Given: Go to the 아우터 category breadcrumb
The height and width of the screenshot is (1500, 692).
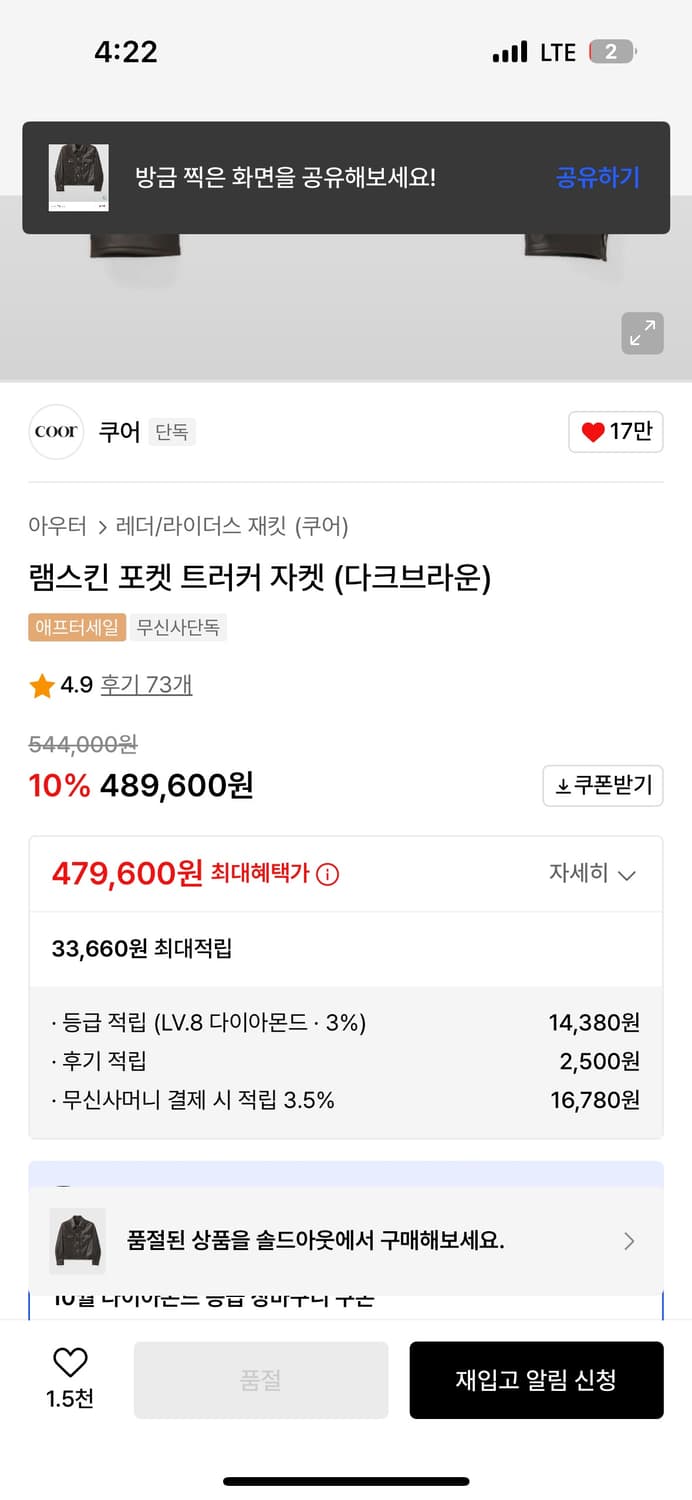Looking at the screenshot, I should pos(57,526).
